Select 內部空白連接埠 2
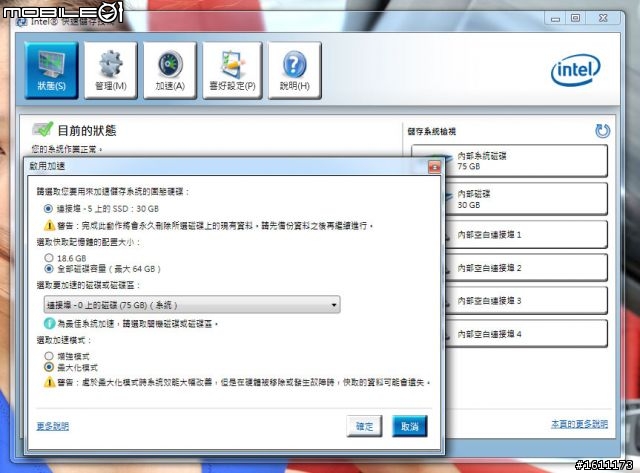Screen dimensions: 640x473 click(x=525, y=268)
